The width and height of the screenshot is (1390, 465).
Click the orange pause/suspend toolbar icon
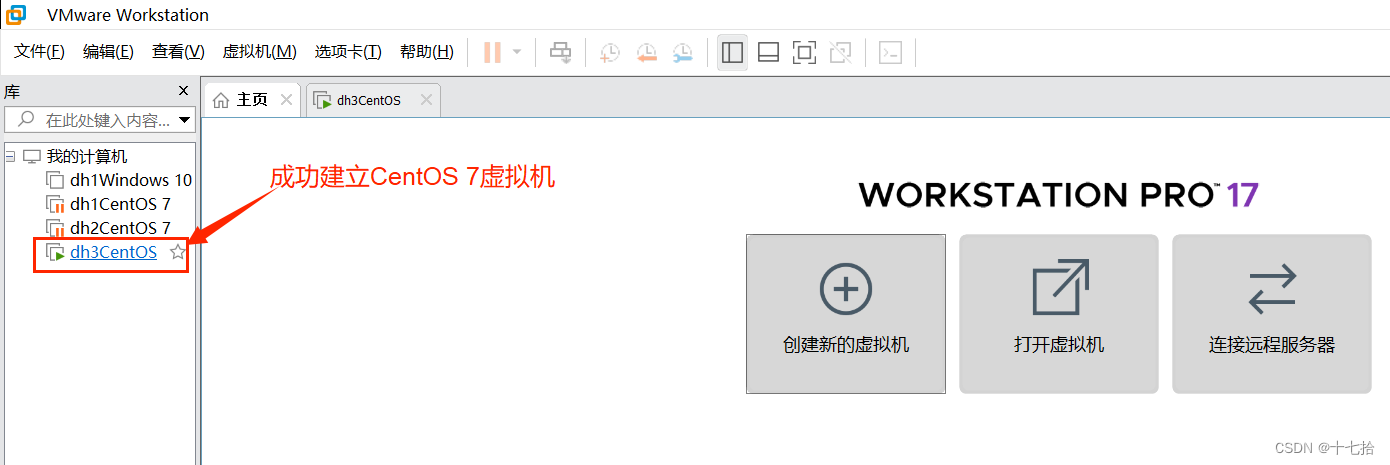tap(492, 52)
